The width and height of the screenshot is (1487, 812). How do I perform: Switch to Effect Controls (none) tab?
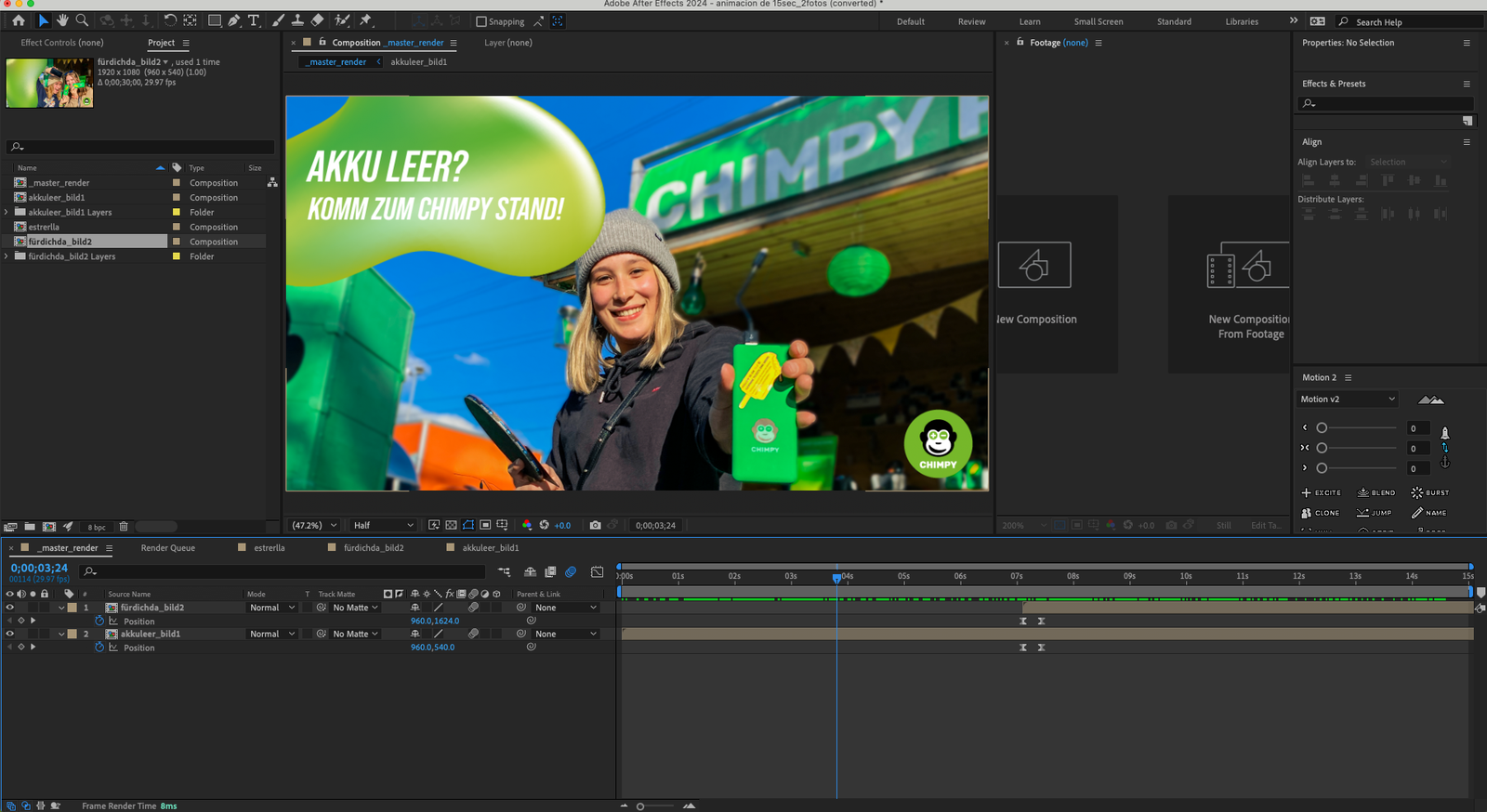tap(62, 43)
